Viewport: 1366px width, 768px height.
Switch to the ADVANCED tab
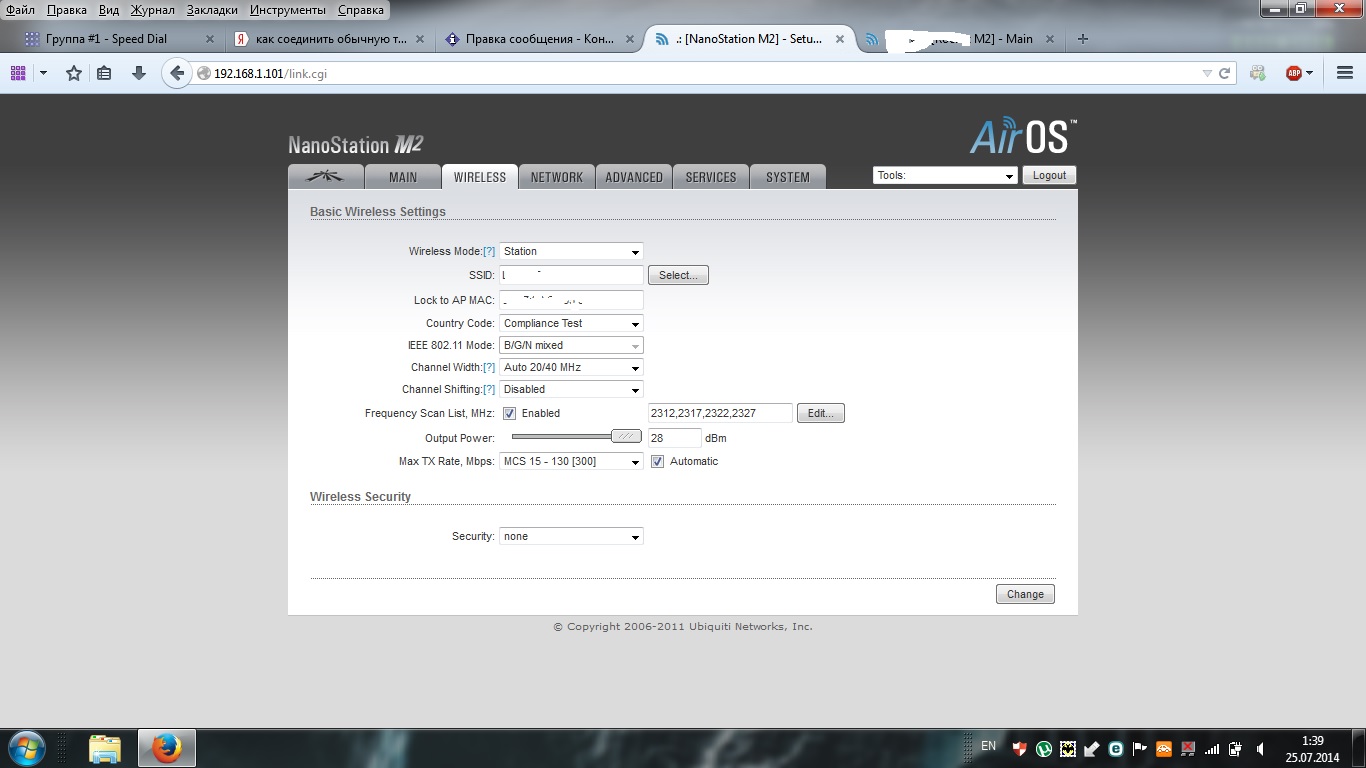coord(634,177)
